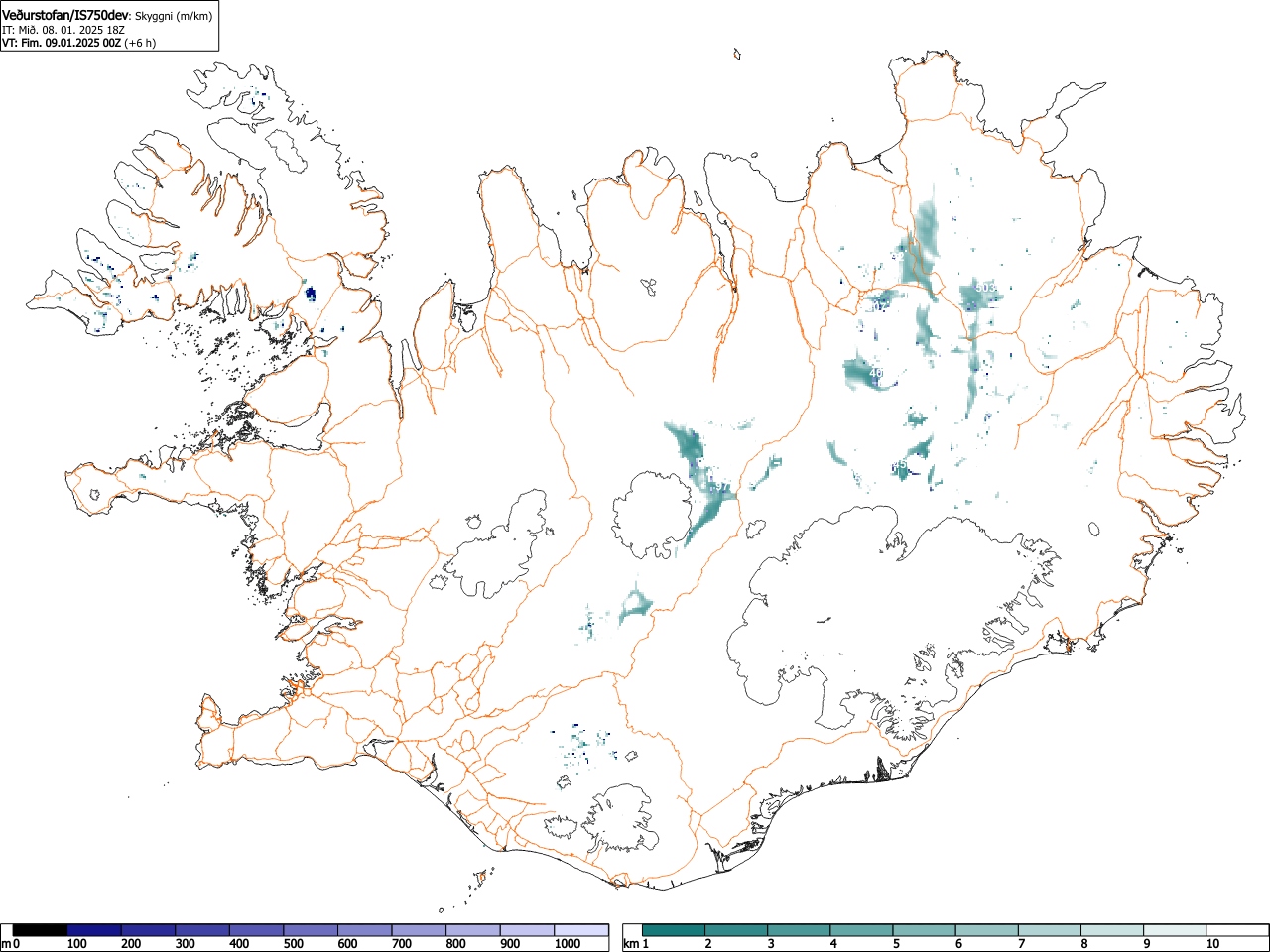Select the 400–500 m legend swatch

(x=257, y=930)
